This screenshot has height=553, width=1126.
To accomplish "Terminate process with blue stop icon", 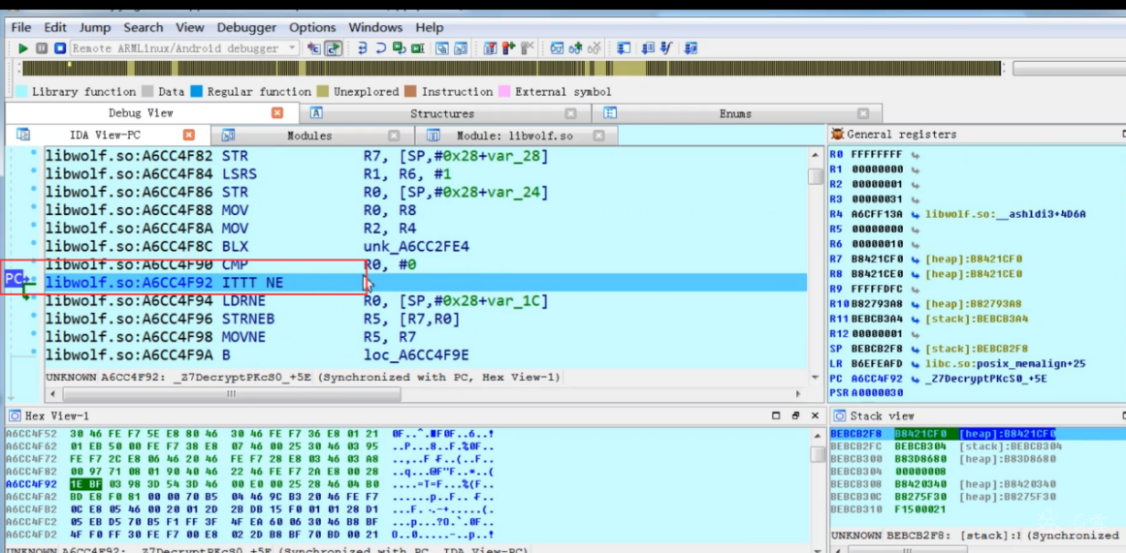I will click(60, 48).
